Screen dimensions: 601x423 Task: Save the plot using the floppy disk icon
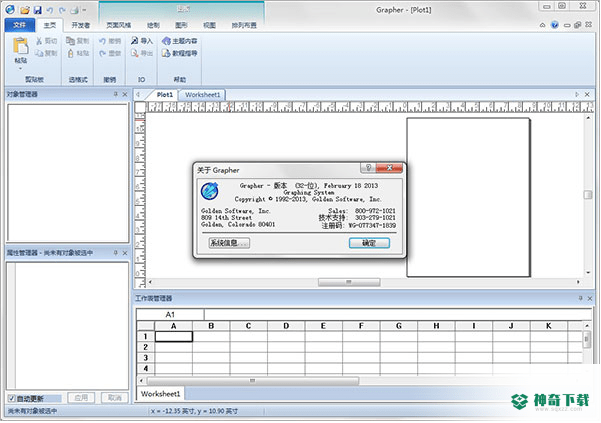click(37, 10)
